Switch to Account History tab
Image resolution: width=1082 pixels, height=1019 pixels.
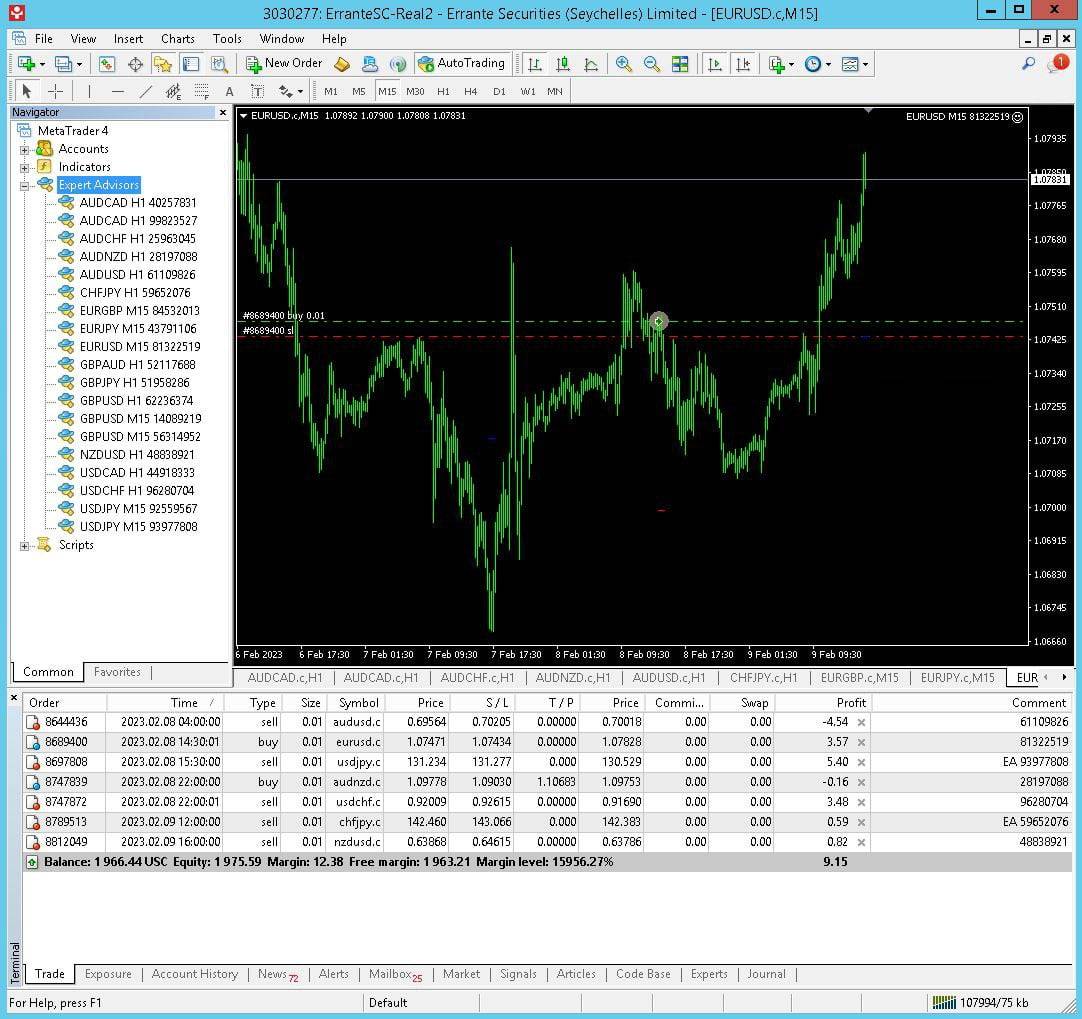195,973
